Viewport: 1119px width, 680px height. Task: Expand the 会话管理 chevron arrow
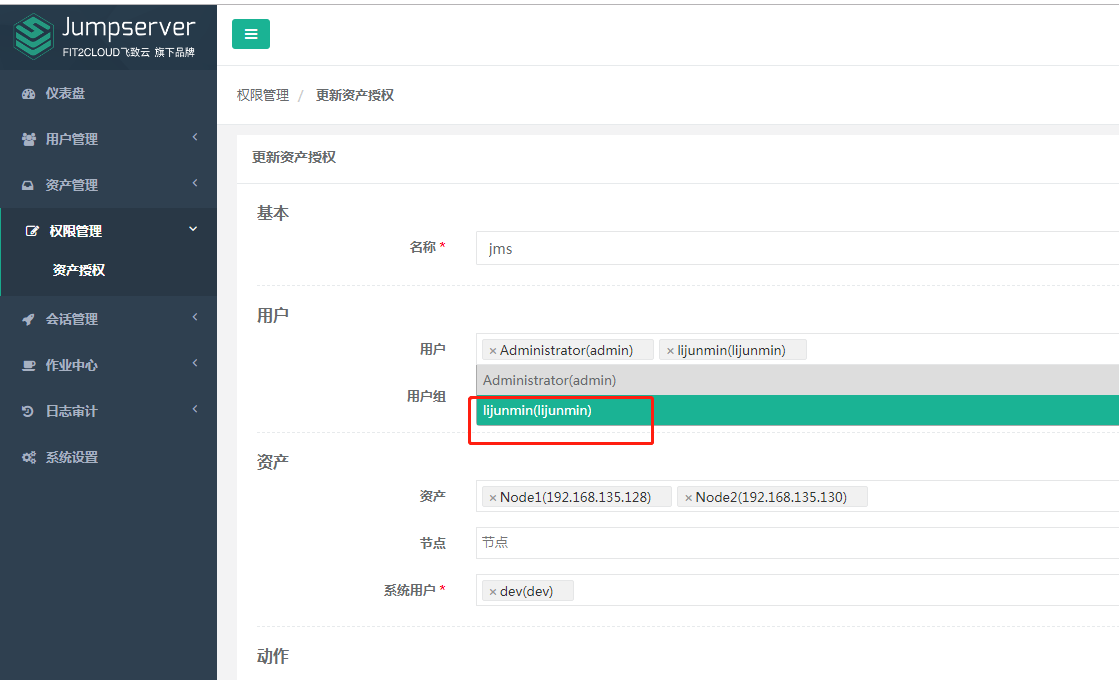point(195,317)
